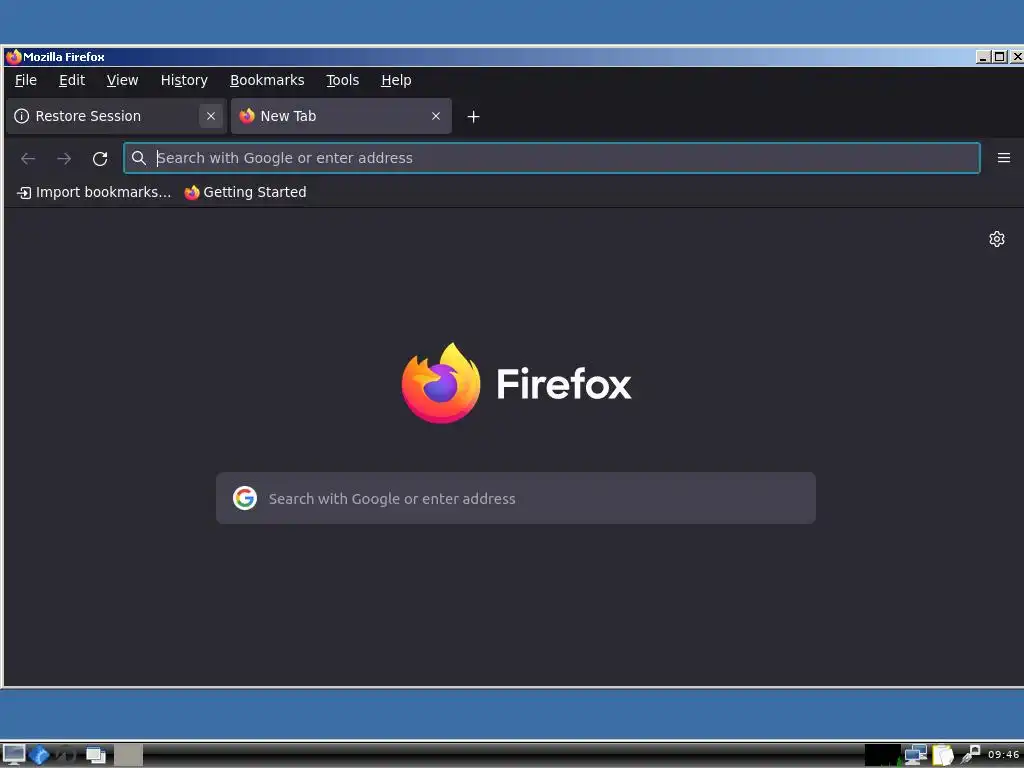Open the taskbar start menu monitor icon

(14, 755)
